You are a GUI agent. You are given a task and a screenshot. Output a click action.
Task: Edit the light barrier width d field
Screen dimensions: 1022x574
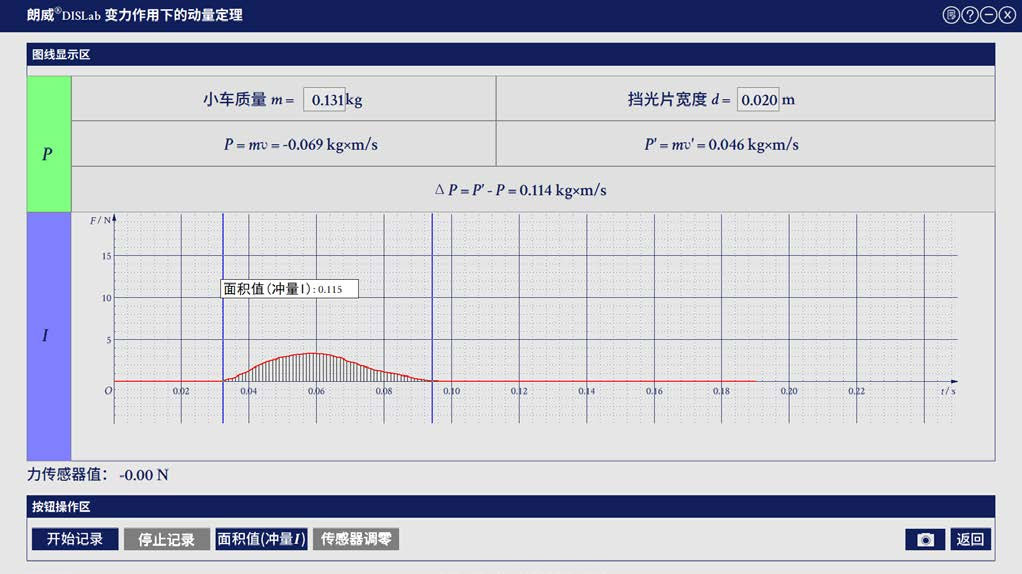757,100
